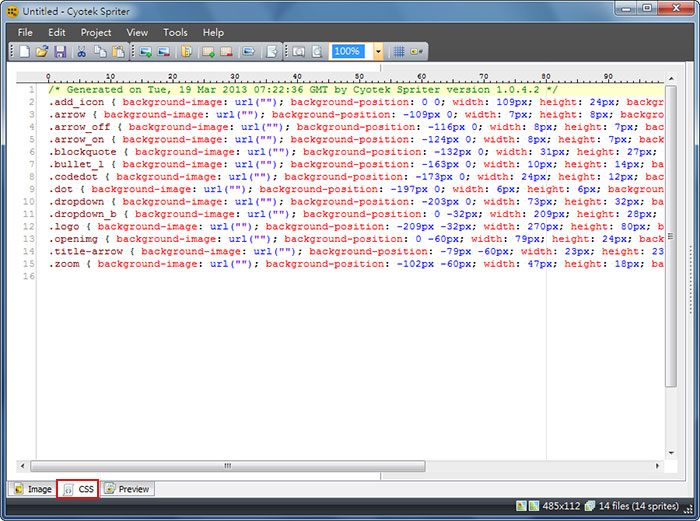This screenshot has height=521, width=700.
Task: Click the .logo selector text
Action: 64,227
